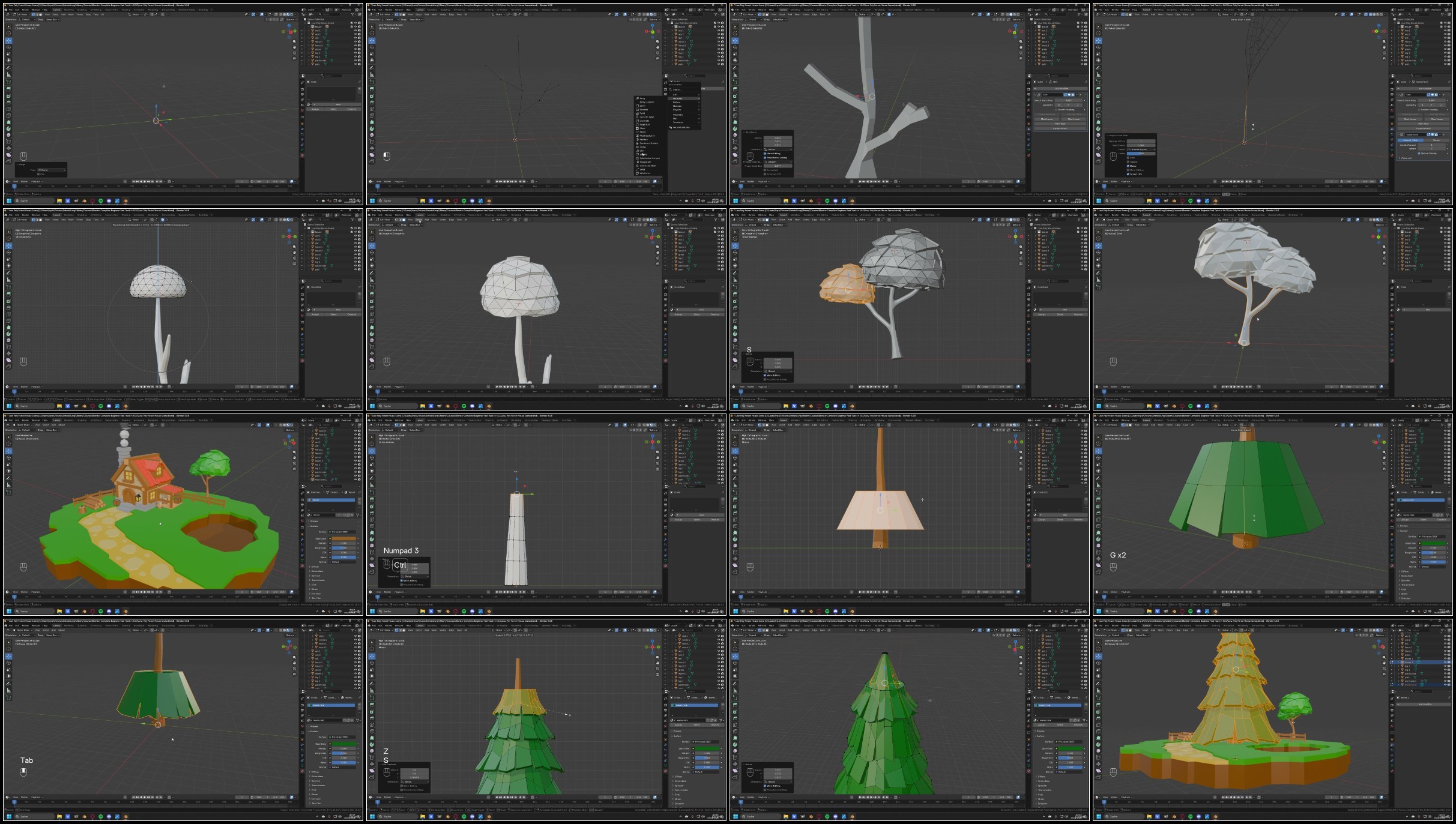Hide 'path' object eye icon in house frame
Screen dimensions: 1456x824
(355, 476)
